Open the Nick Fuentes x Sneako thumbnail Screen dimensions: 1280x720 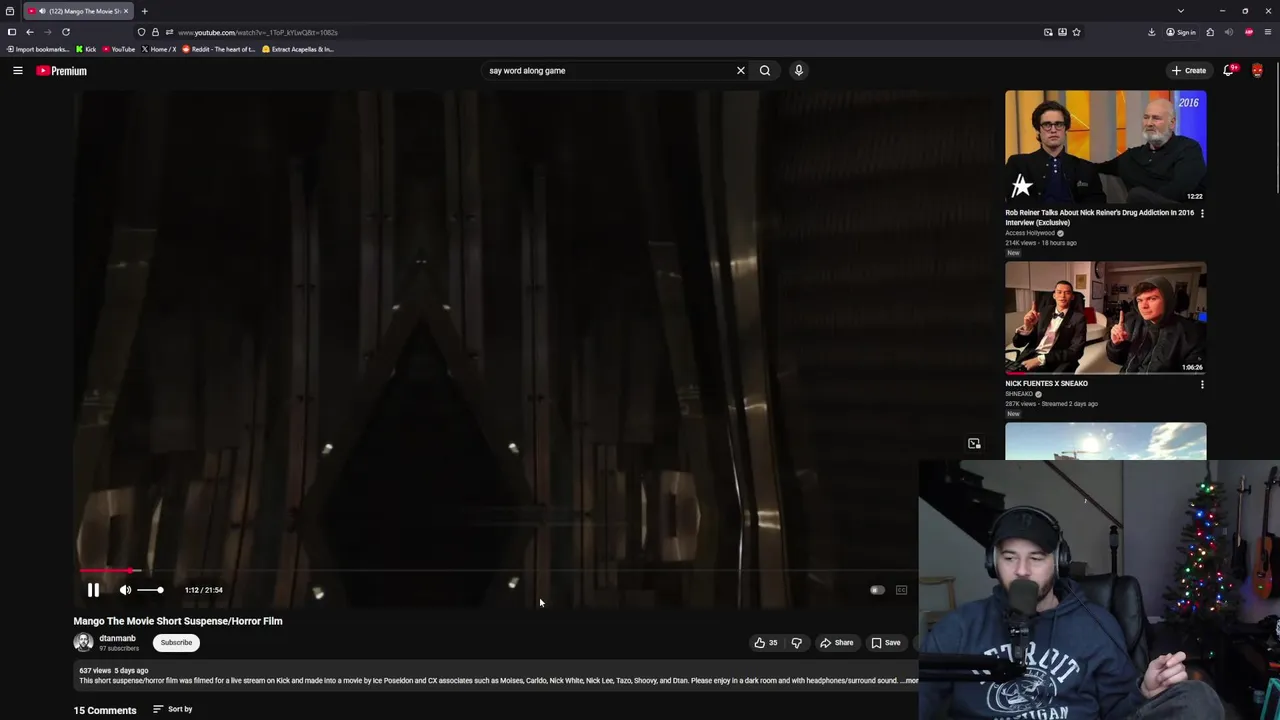1105,318
